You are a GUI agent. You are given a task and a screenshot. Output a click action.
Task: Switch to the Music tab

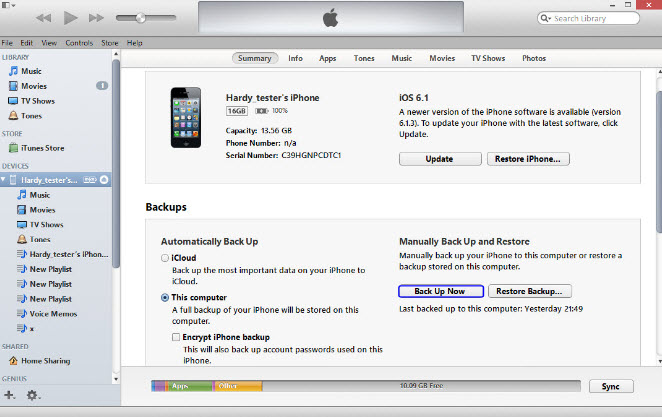click(x=402, y=58)
